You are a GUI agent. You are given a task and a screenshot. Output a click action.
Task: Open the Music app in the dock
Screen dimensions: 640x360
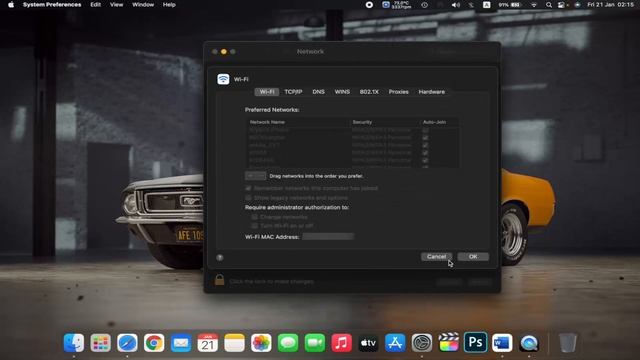pyautogui.click(x=342, y=343)
